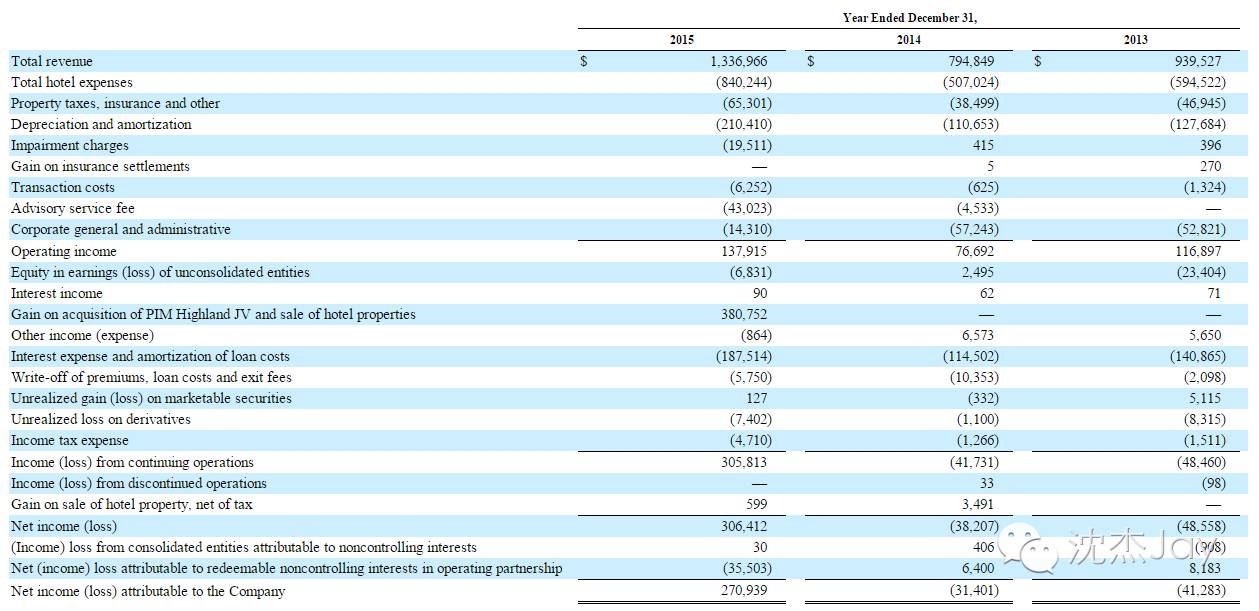
Task: Click 'Interest expense and amortization of loan costs'
Action: (x=150, y=356)
